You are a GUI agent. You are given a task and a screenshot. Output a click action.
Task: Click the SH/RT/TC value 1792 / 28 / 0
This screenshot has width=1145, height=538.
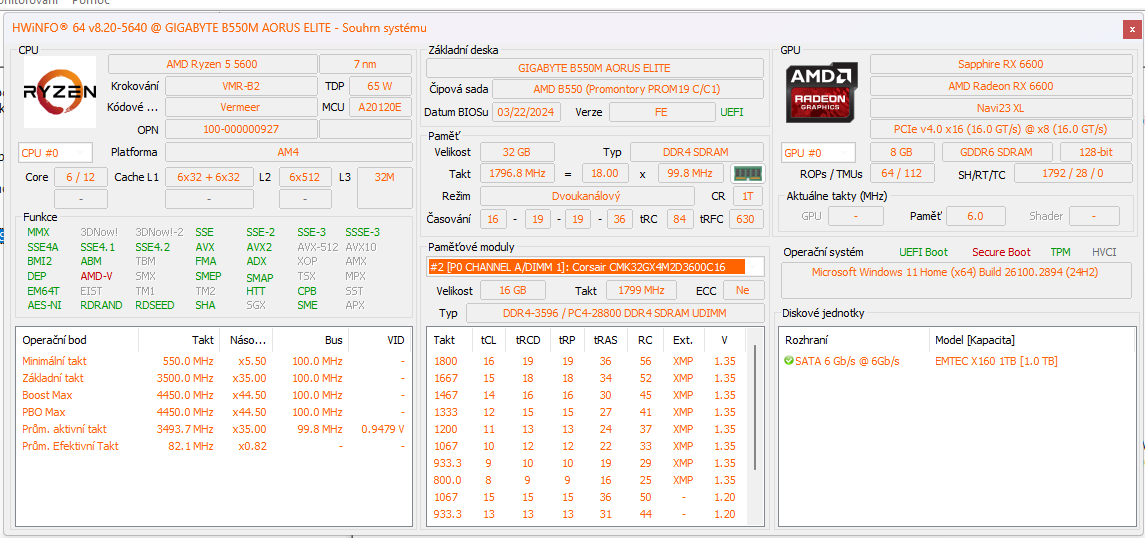[1073, 174]
